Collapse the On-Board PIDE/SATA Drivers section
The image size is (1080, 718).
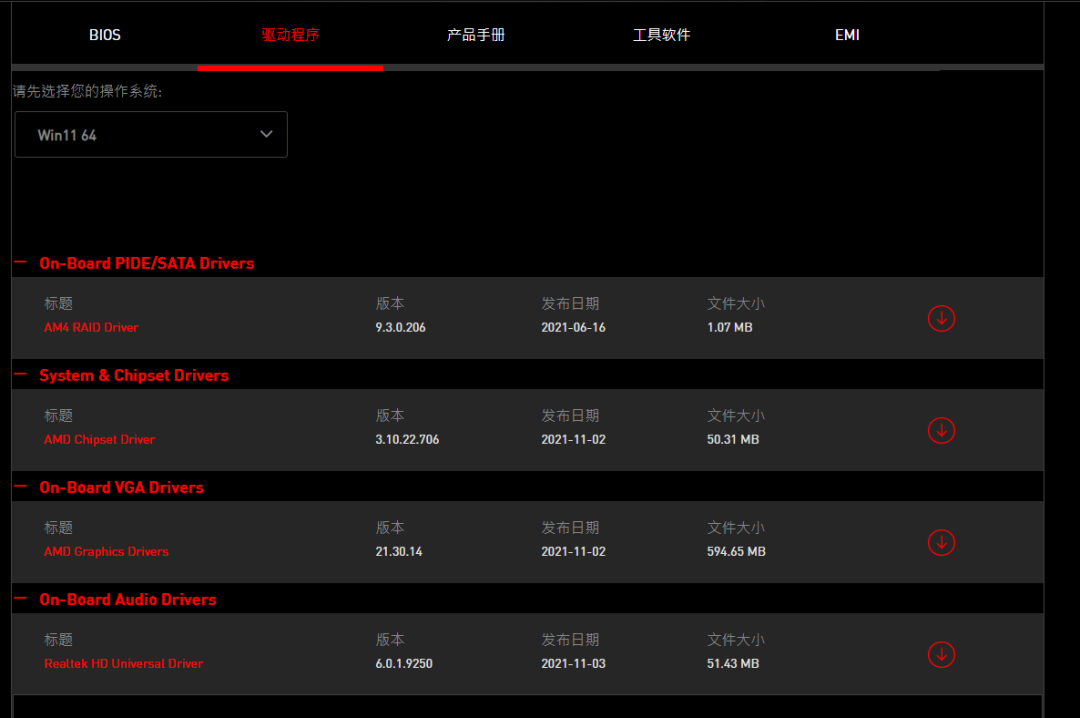[19, 261]
